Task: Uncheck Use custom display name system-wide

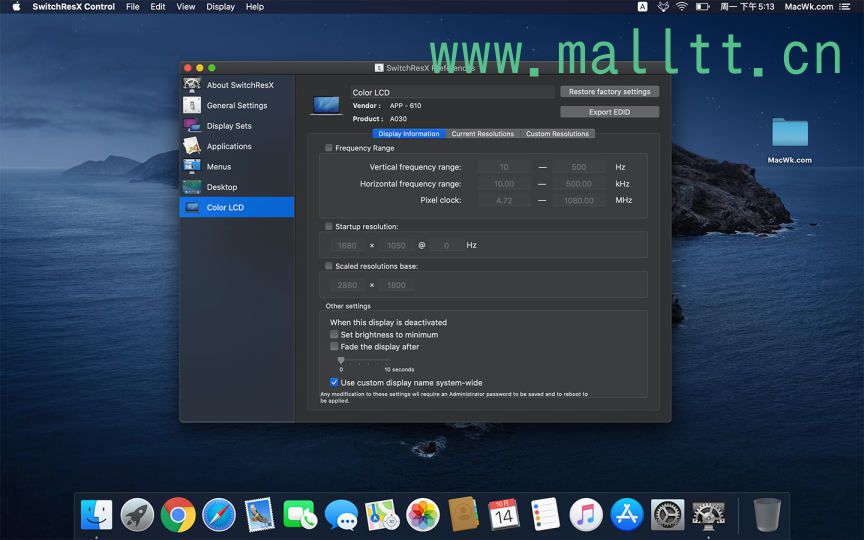Action: [x=334, y=382]
